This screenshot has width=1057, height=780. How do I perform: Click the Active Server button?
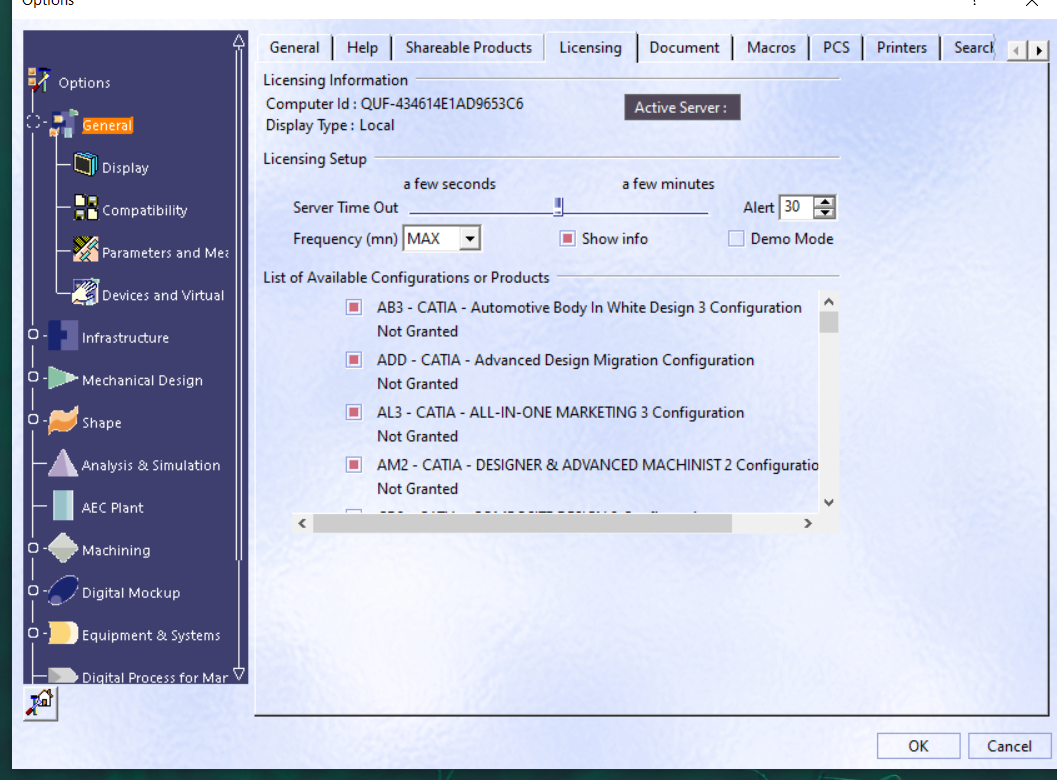click(x=682, y=108)
